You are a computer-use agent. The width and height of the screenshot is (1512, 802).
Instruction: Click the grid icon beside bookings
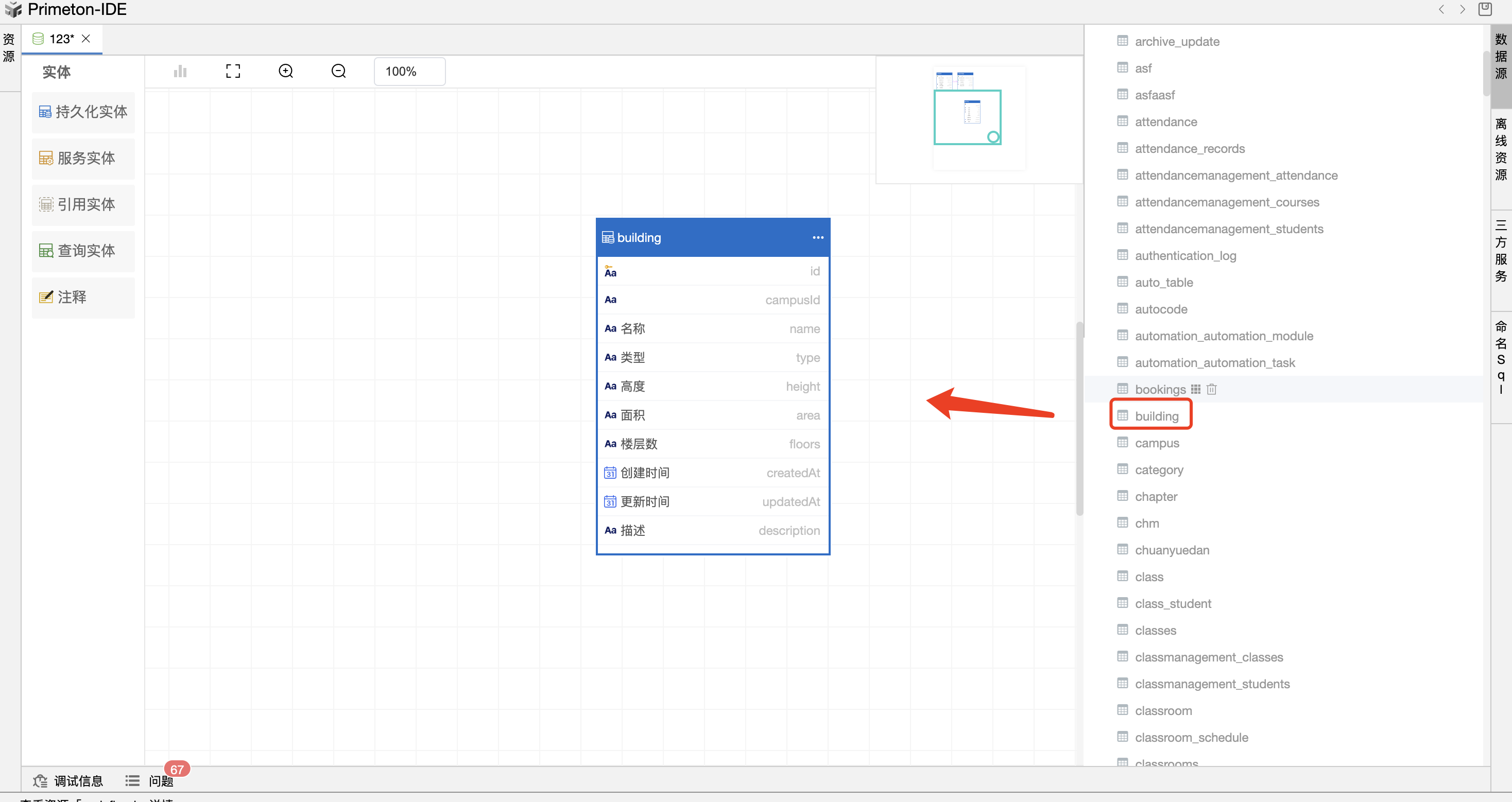[x=1196, y=389]
